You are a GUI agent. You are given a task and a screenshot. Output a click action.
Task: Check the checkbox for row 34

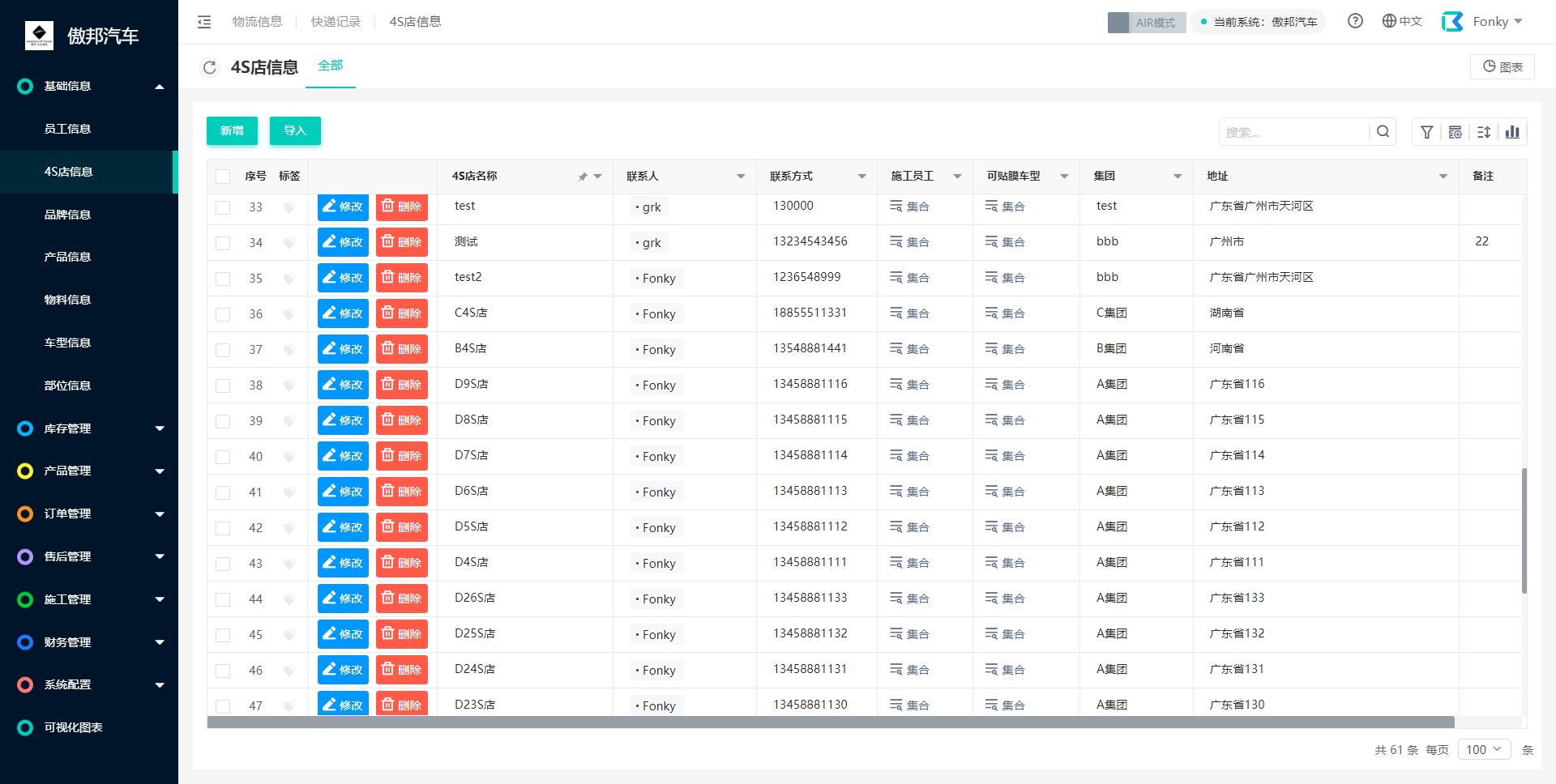[x=223, y=243]
